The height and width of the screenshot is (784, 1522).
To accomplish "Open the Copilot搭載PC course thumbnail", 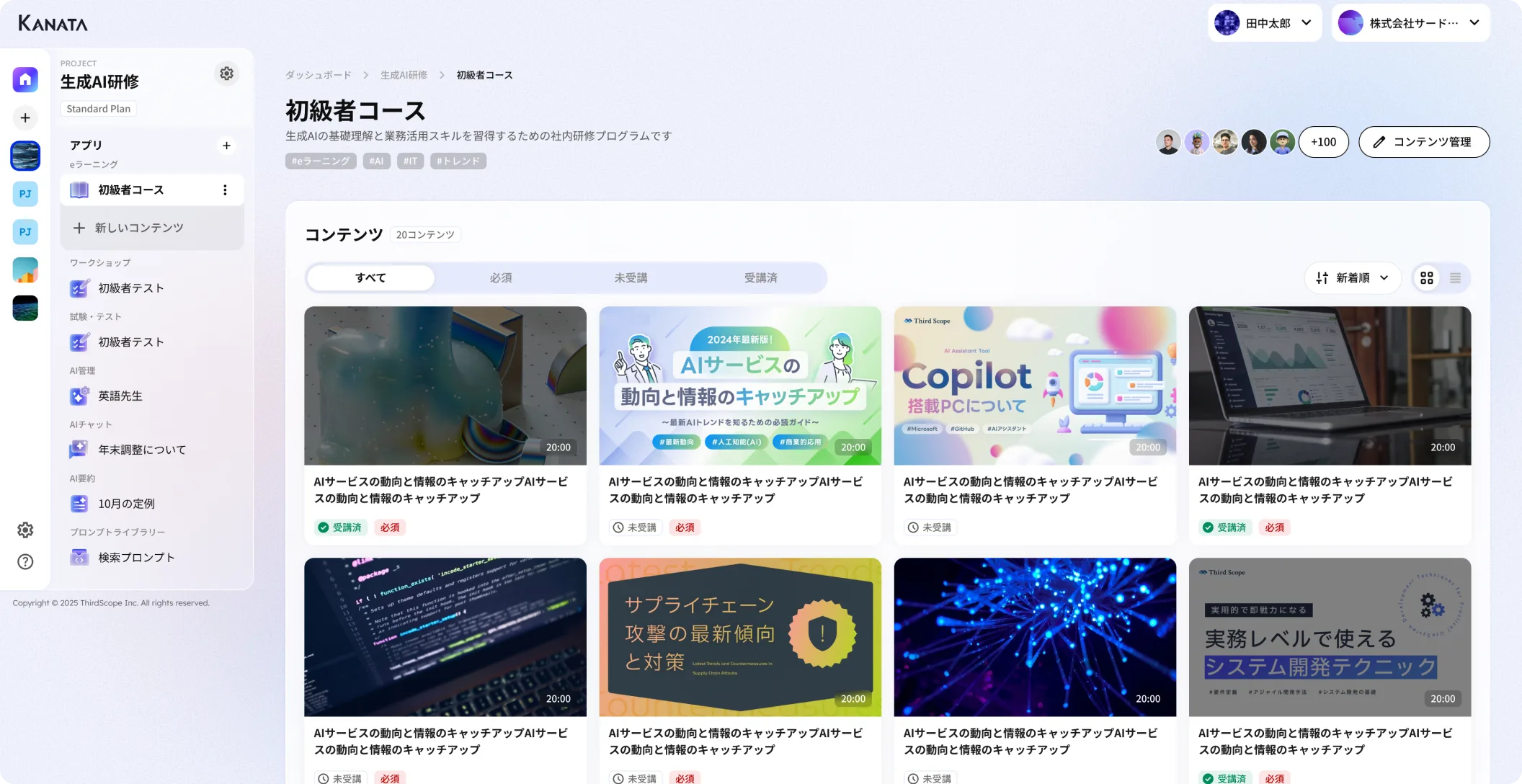I will [x=1034, y=386].
